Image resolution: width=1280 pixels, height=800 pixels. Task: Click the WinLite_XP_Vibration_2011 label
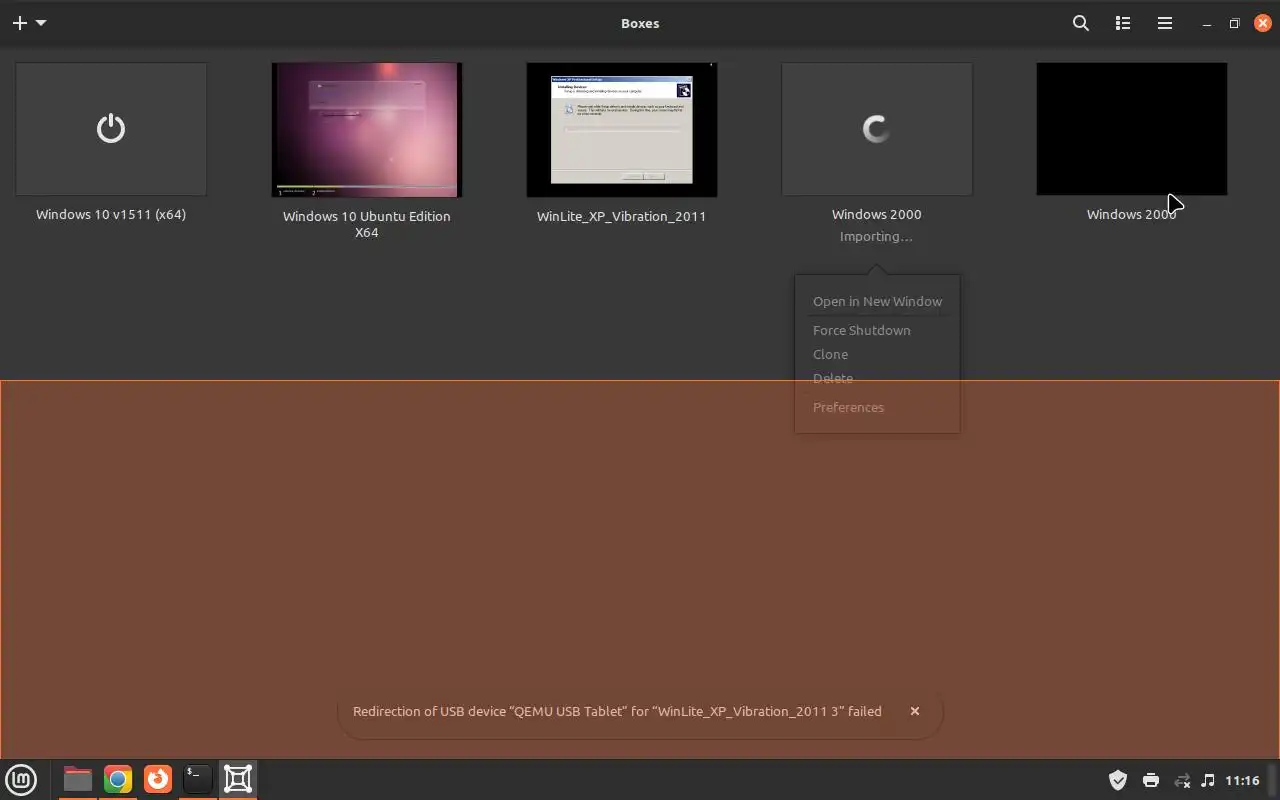tap(622, 216)
